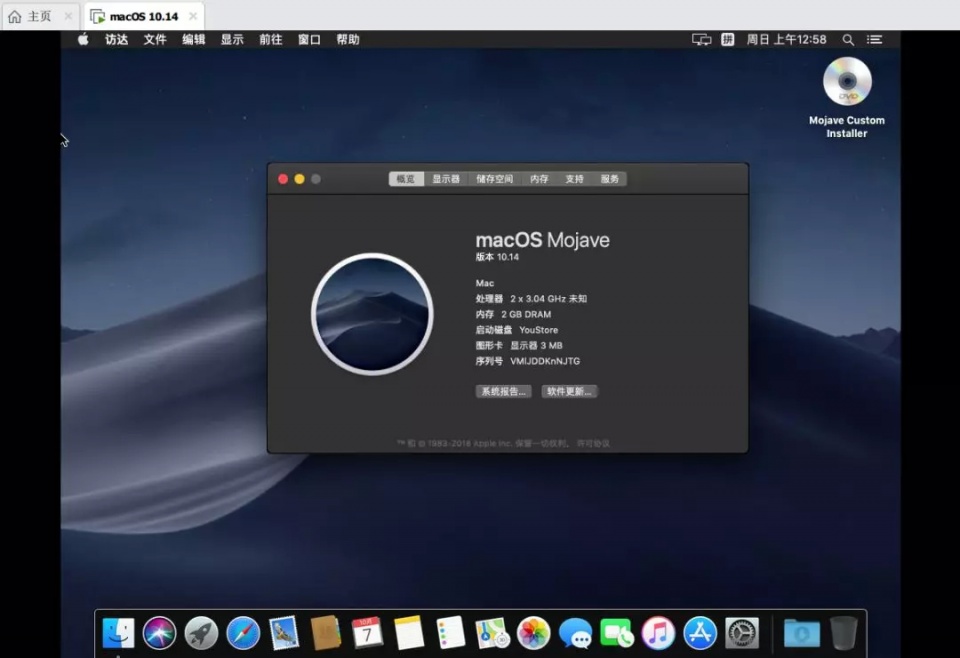Switch to the 支持 tab

pos(574,179)
